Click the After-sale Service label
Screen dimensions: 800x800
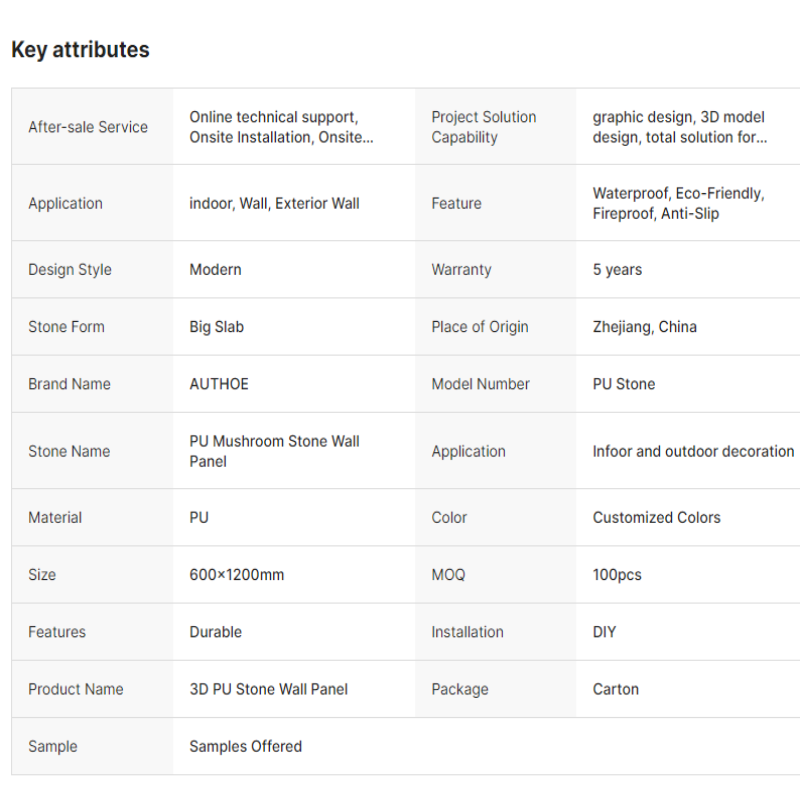click(x=88, y=127)
